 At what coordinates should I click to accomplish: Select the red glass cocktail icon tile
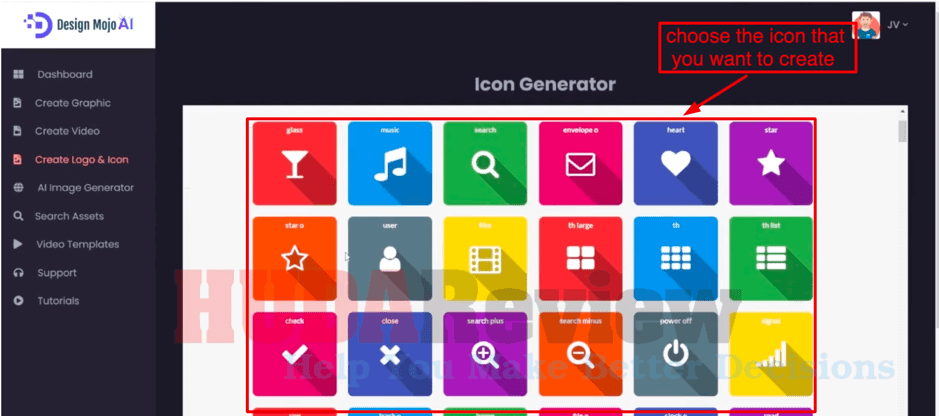coord(294,163)
